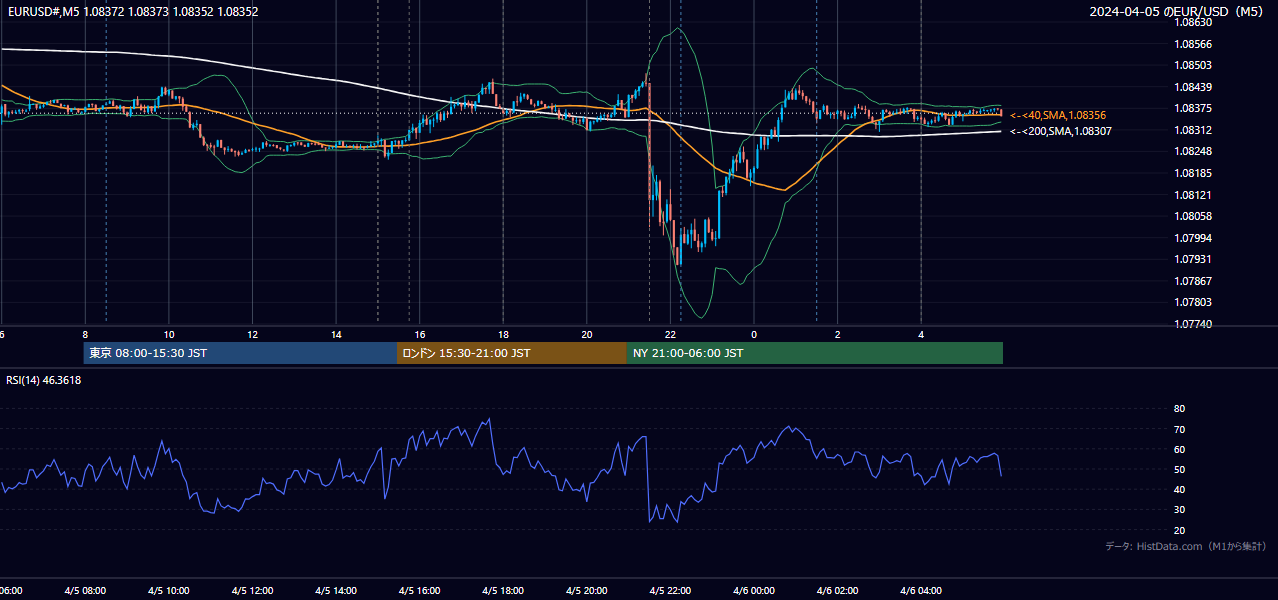Click price scale value 1.08312
Viewport: 1278px width, 600px height.
click(x=1191, y=130)
